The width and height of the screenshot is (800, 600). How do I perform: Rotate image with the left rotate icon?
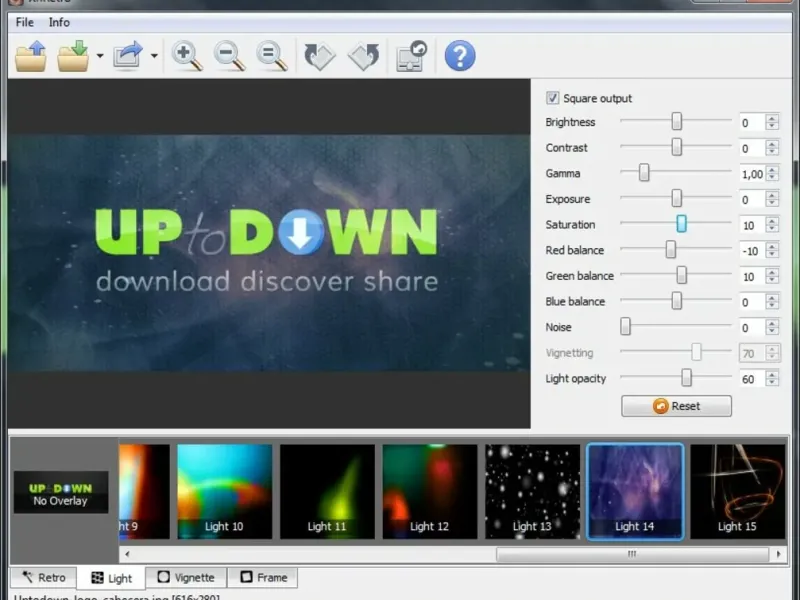[x=320, y=55]
